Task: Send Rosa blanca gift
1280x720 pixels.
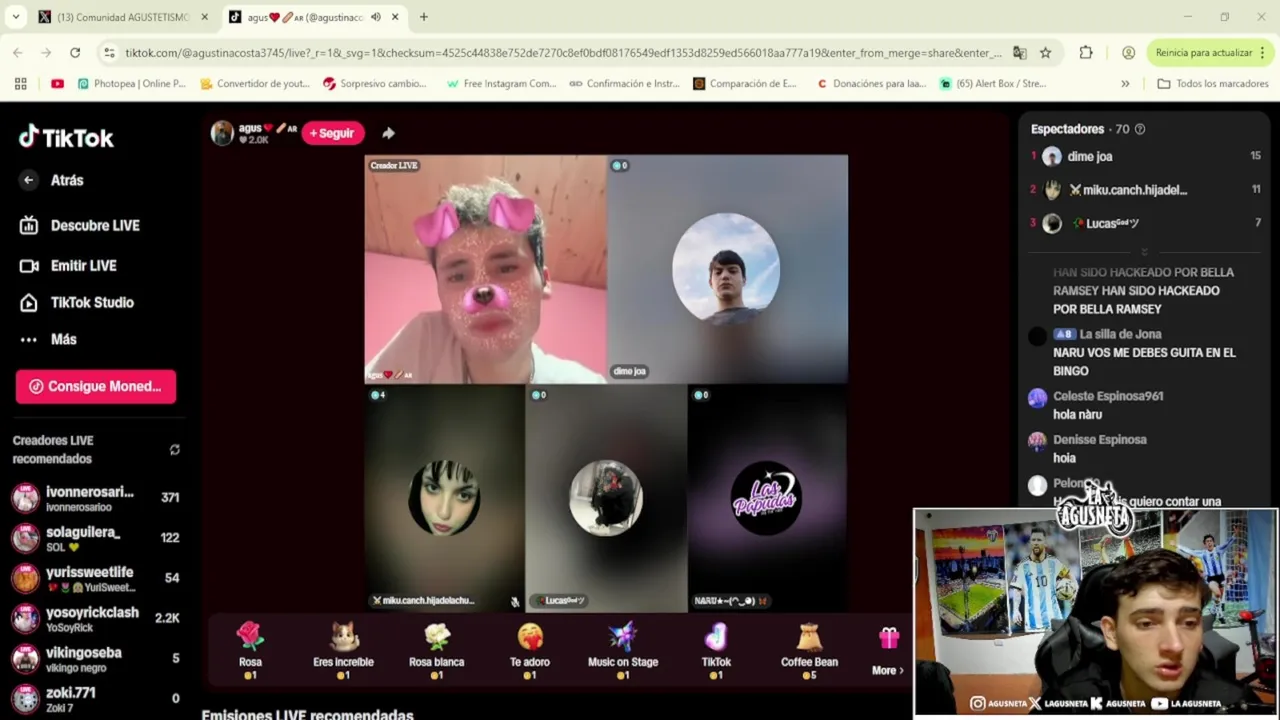Action: (x=436, y=650)
